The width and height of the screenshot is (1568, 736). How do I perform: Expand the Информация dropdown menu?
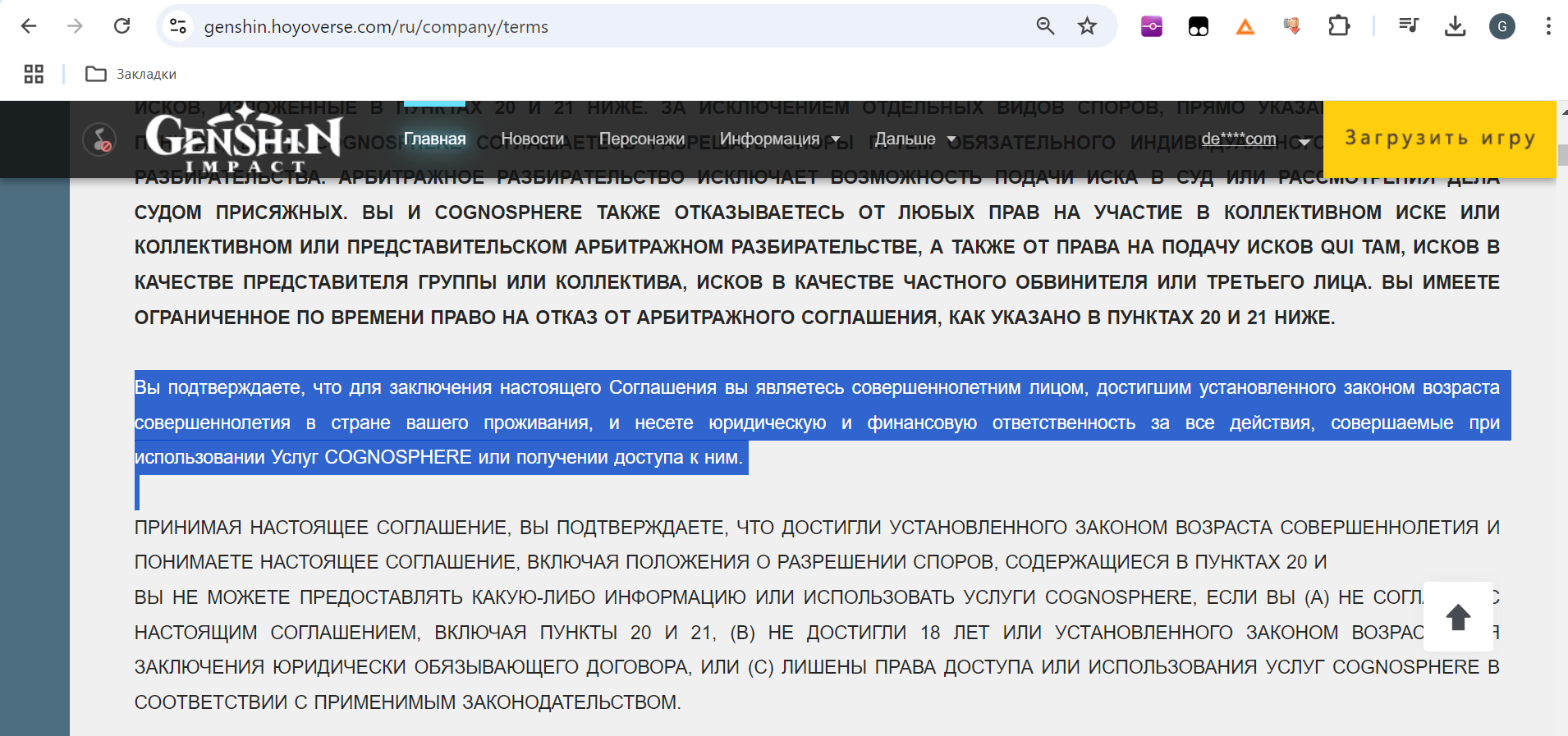click(x=780, y=139)
